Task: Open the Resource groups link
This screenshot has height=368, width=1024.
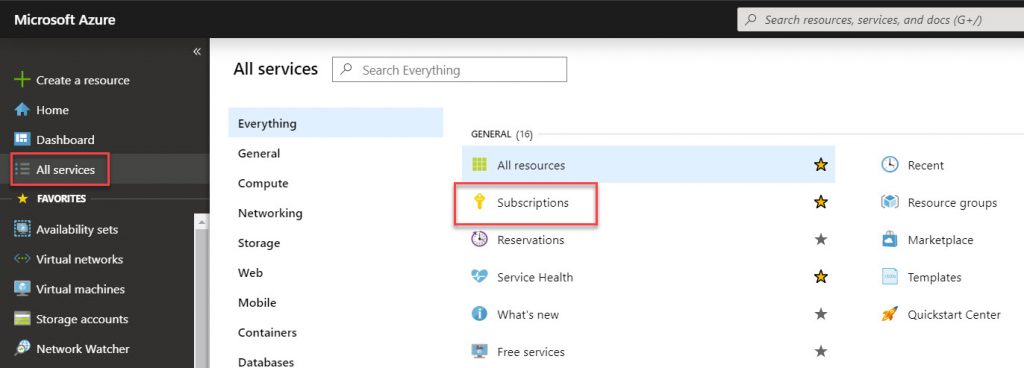Action: coord(952,203)
